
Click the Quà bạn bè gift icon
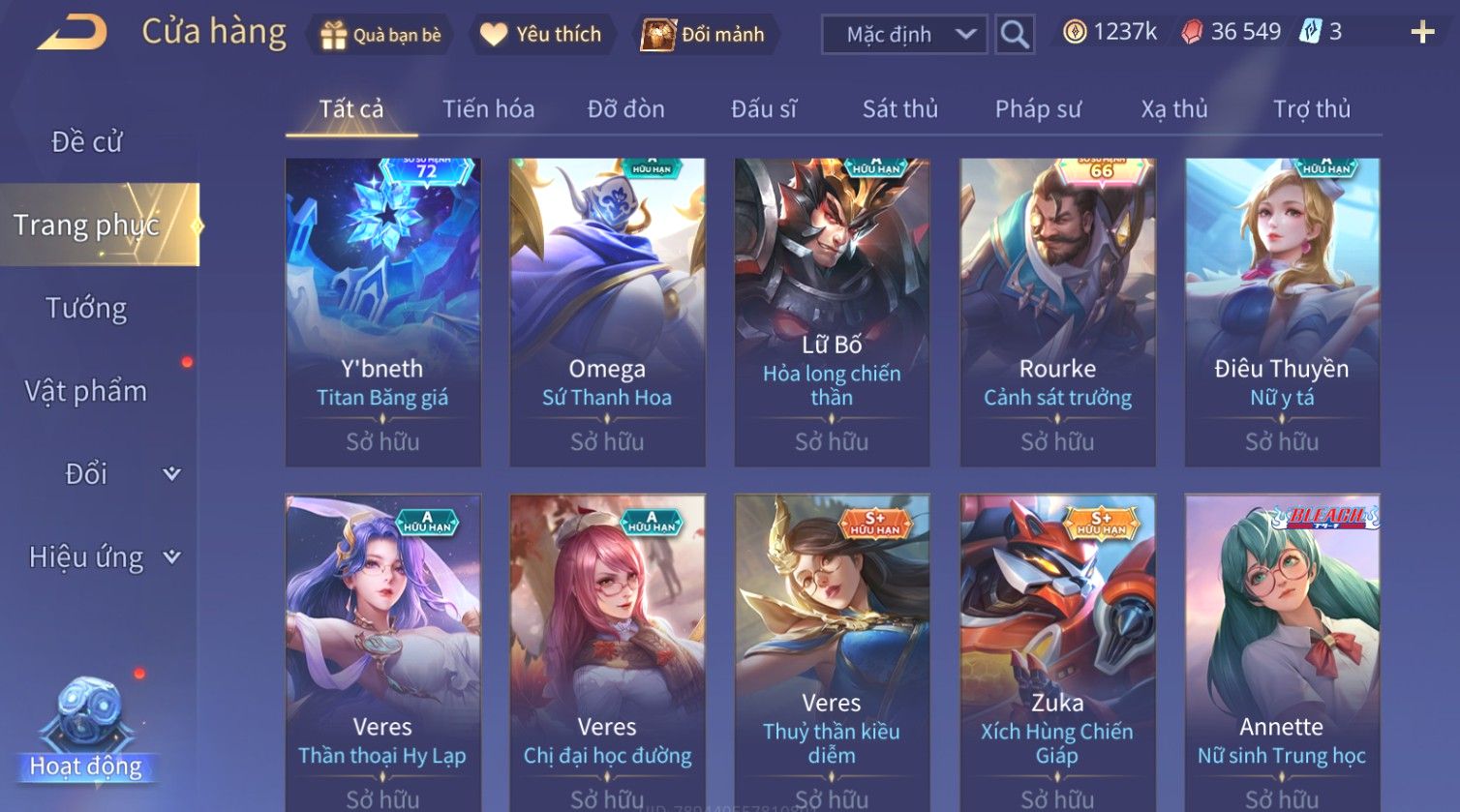pyautogui.click(x=334, y=36)
